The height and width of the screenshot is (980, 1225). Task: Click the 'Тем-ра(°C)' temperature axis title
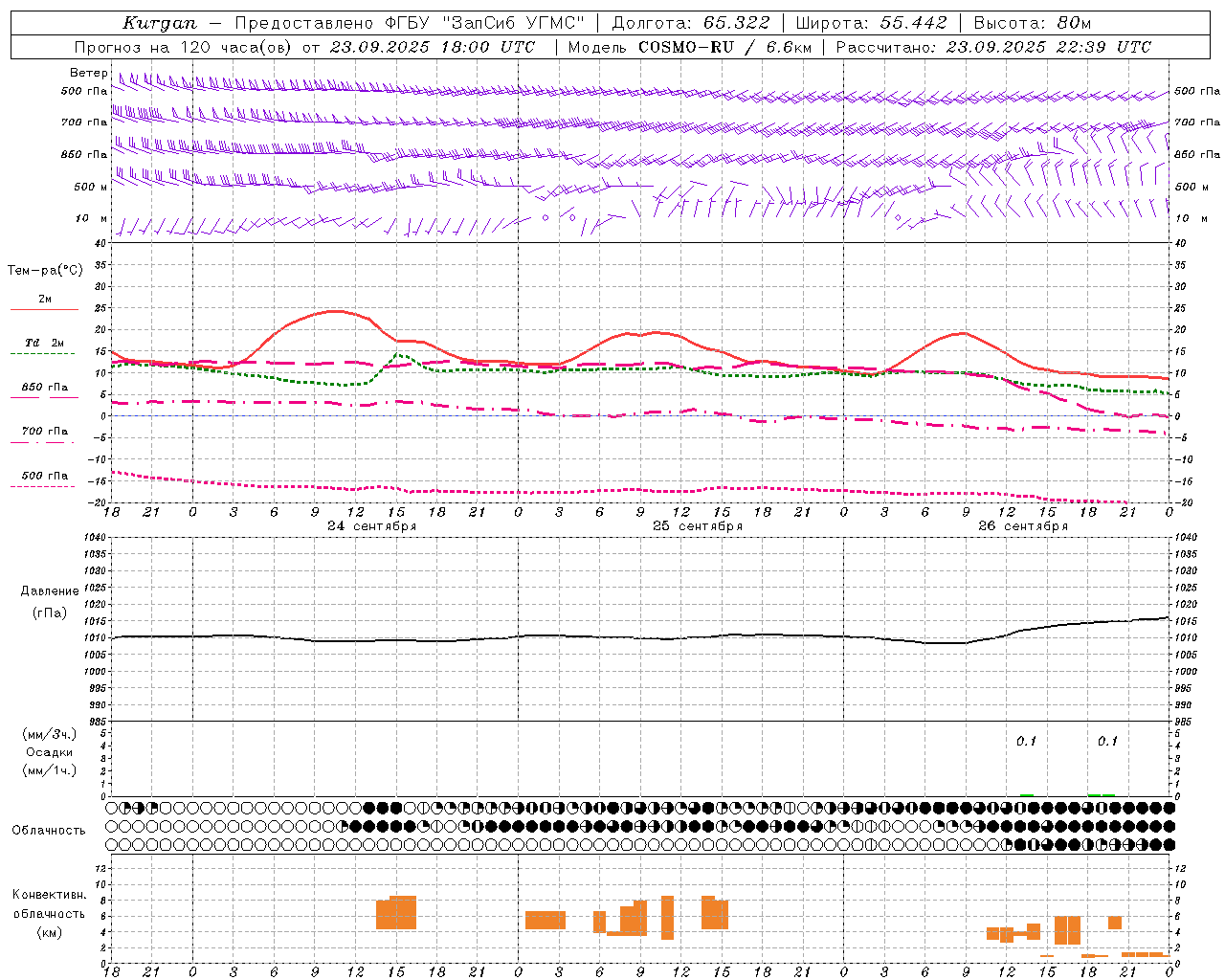coord(45,271)
